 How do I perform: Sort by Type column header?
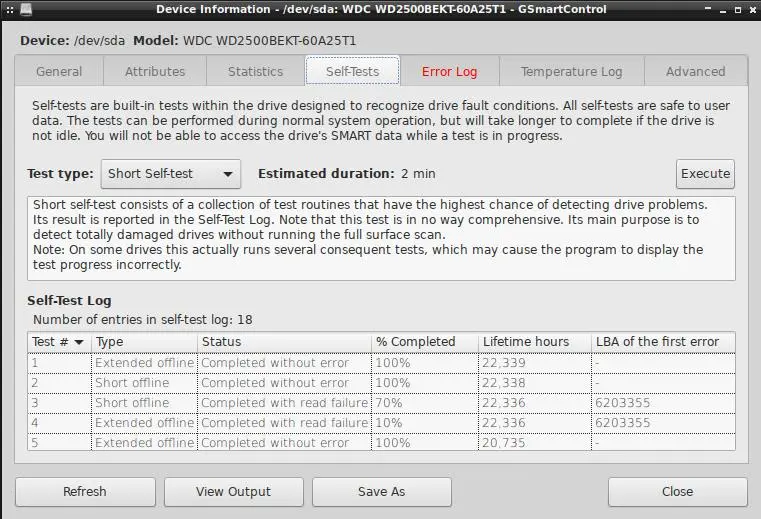click(144, 342)
